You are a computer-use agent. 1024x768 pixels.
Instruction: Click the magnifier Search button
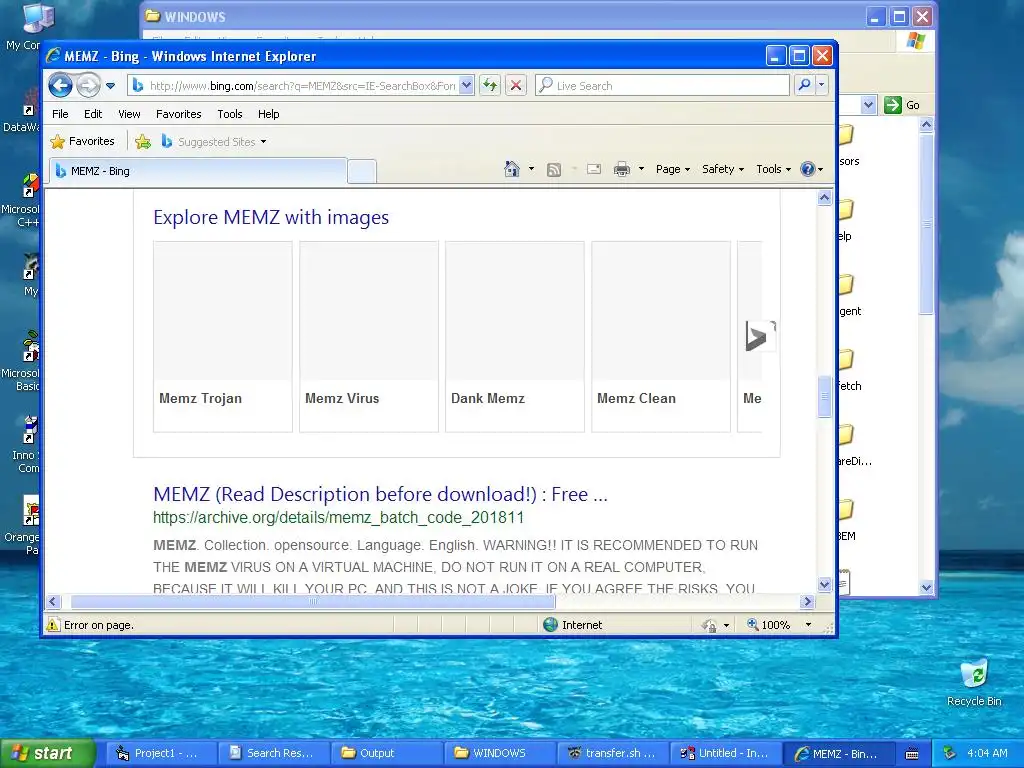(x=805, y=85)
